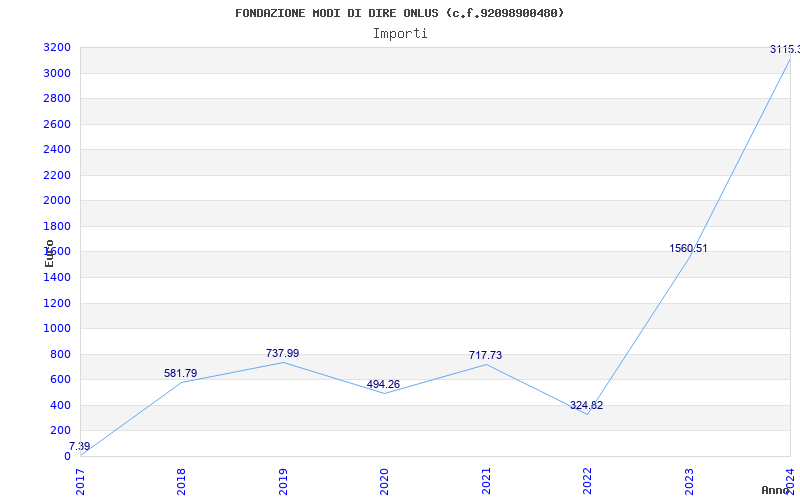Image resolution: width=800 pixels, height=500 pixels.
Task: Click the x-axis year 2022
Action: pos(587,482)
